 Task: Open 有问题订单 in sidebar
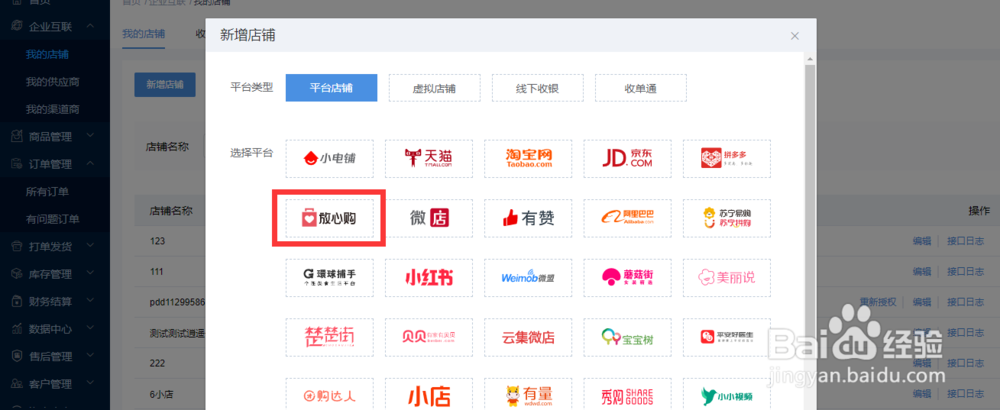click(52, 219)
